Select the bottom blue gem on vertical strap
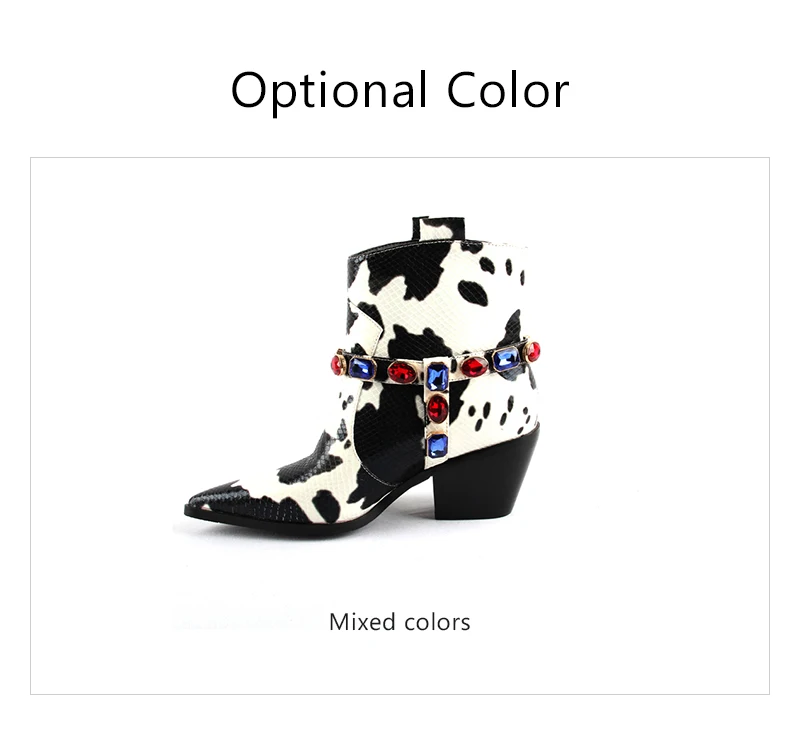The image size is (800, 756). click(x=438, y=446)
